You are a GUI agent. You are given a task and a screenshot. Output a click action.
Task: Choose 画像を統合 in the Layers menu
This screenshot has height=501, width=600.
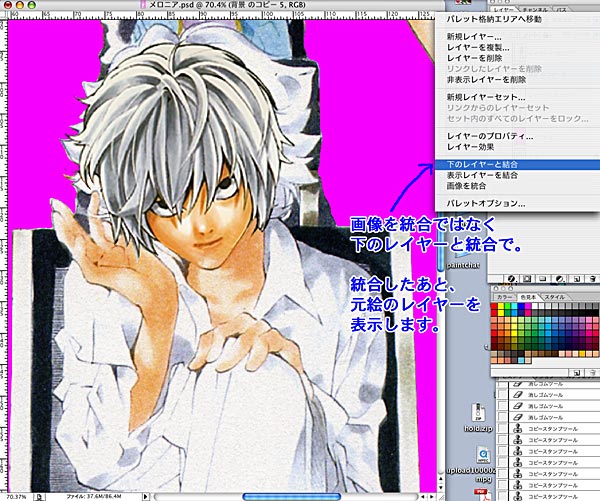(517, 186)
